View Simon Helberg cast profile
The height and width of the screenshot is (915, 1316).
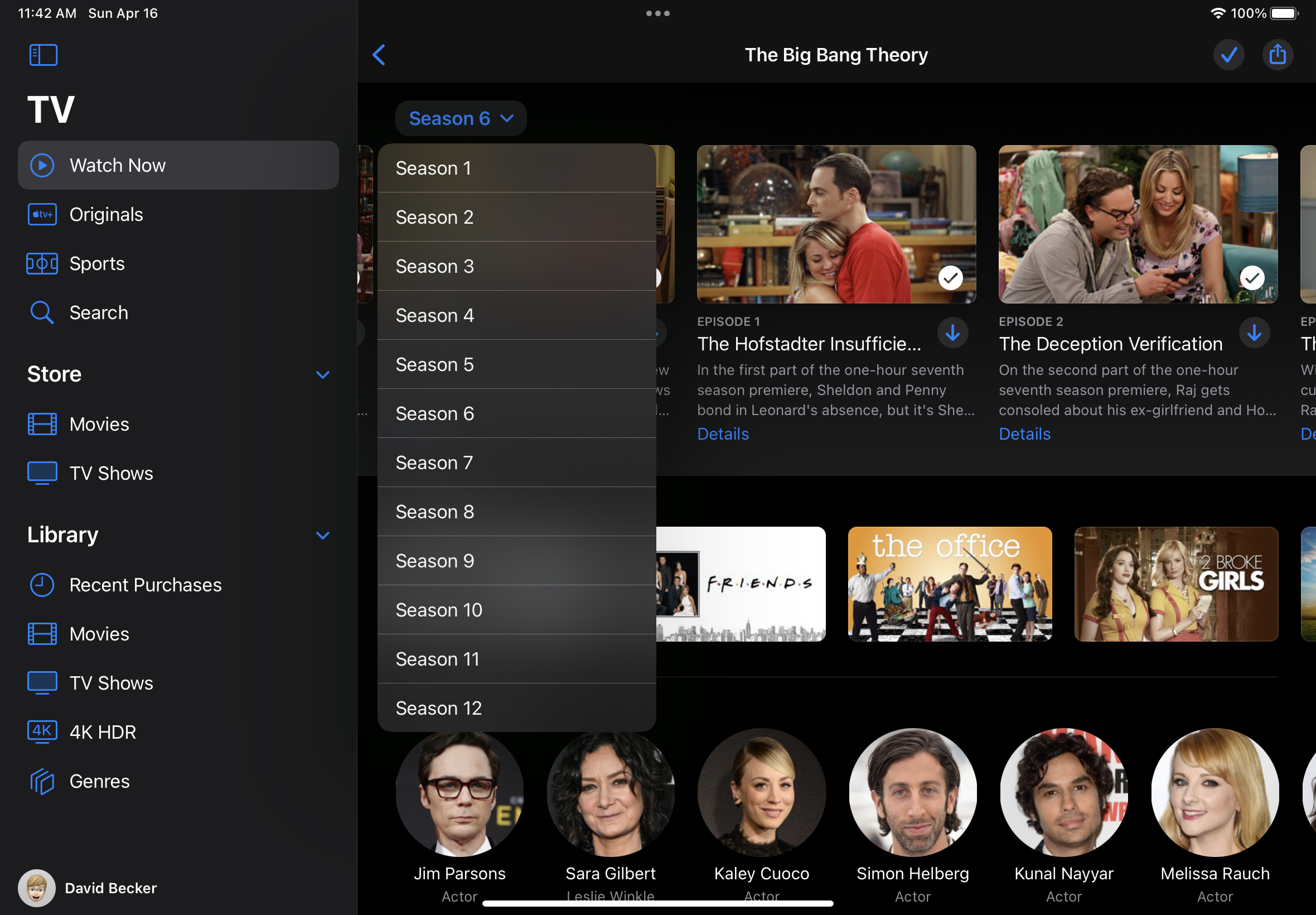[913, 793]
